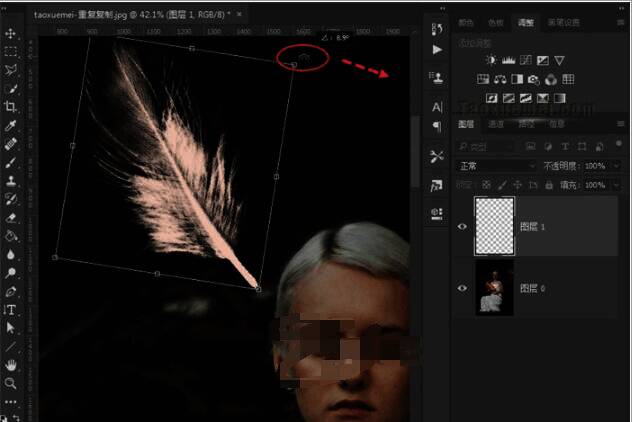Open the blend mode dropdown 正常

coord(495,166)
